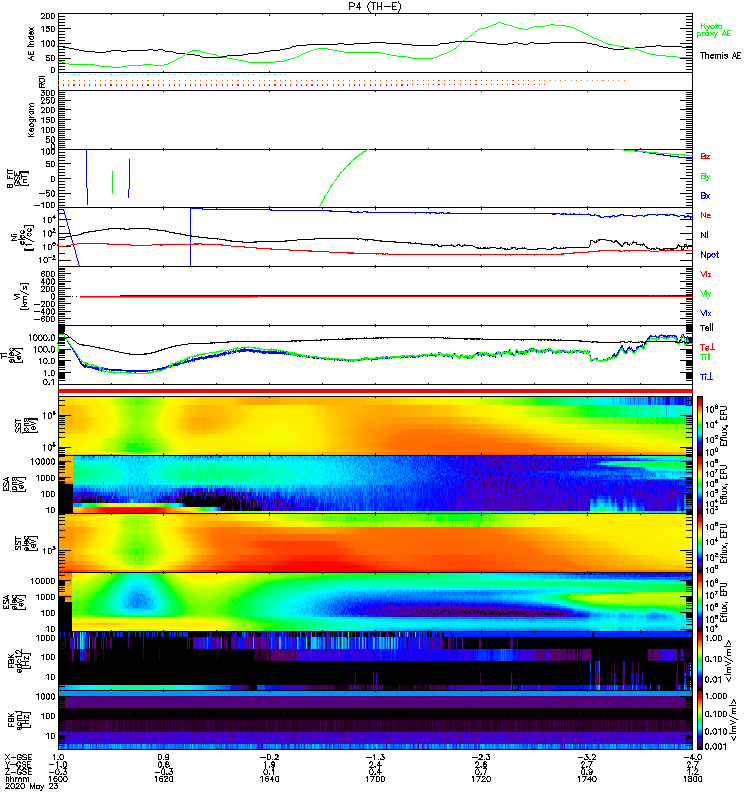Click the green "By" legend label

click(705, 177)
